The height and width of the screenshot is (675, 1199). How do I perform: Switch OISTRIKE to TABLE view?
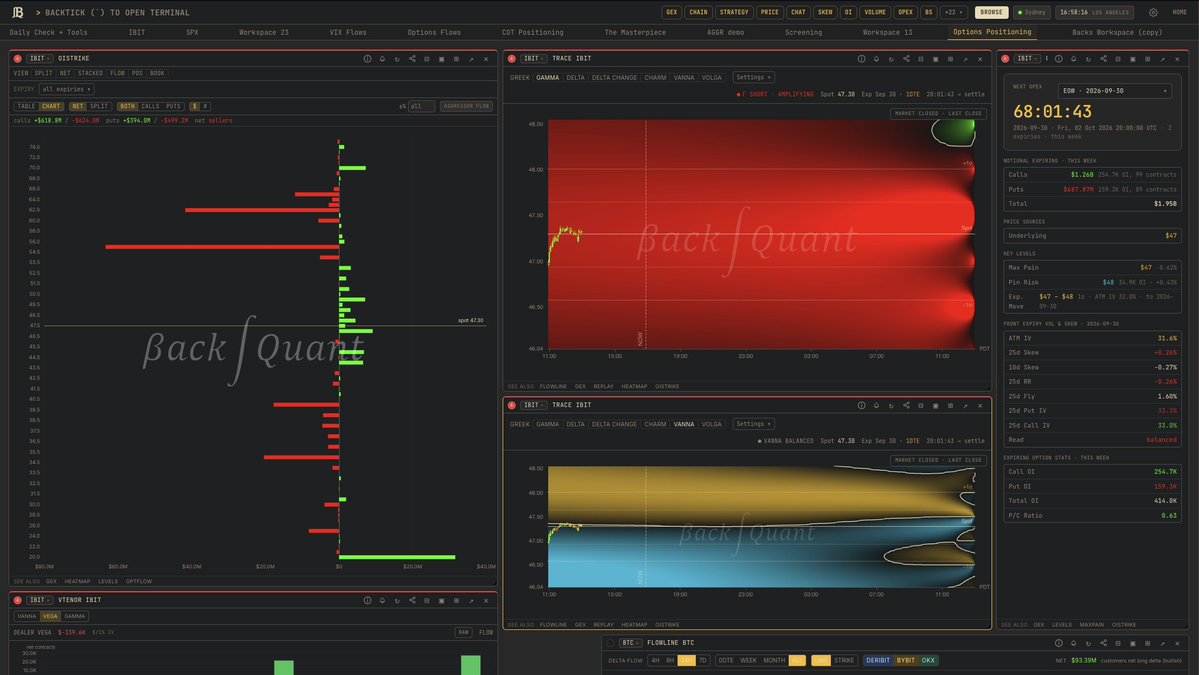click(x=26, y=106)
